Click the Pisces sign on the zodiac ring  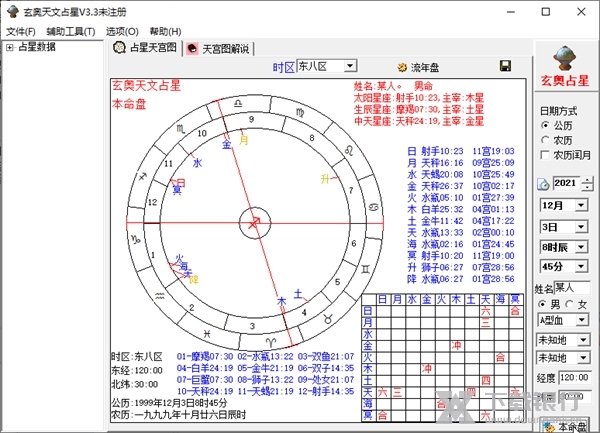click(207, 334)
